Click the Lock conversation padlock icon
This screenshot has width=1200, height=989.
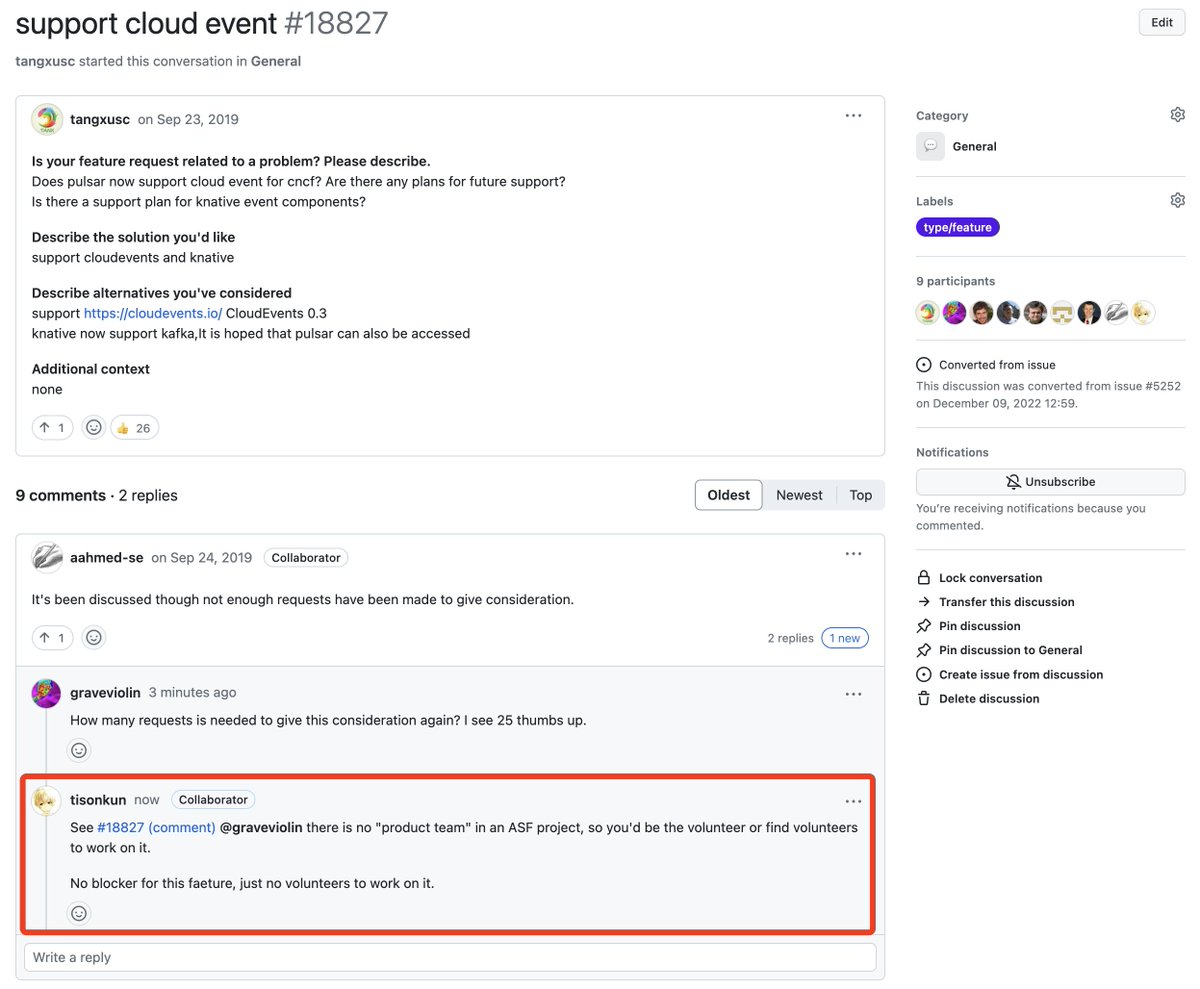coord(925,577)
